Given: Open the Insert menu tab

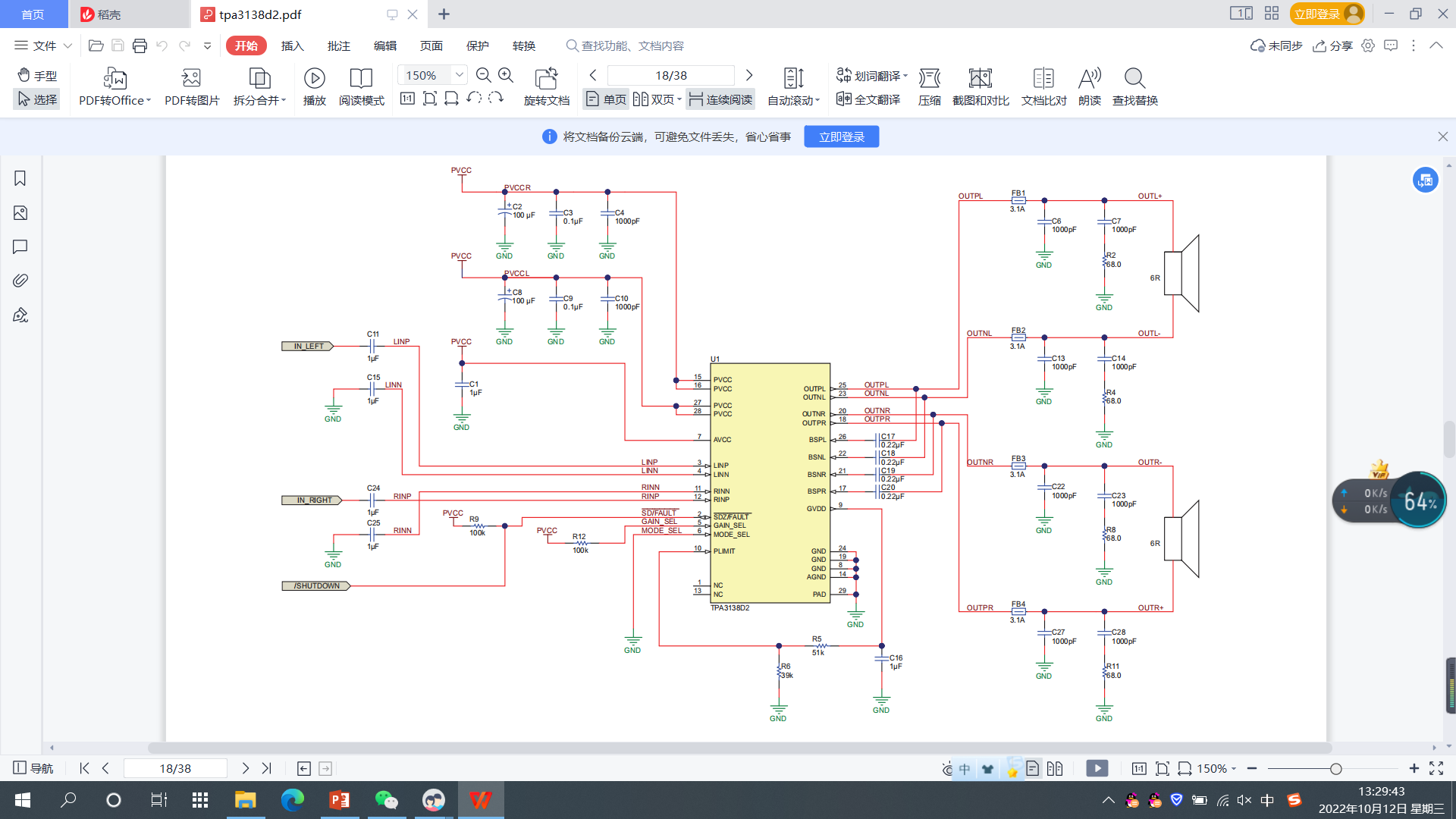Looking at the screenshot, I should pyautogui.click(x=292, y=45).
